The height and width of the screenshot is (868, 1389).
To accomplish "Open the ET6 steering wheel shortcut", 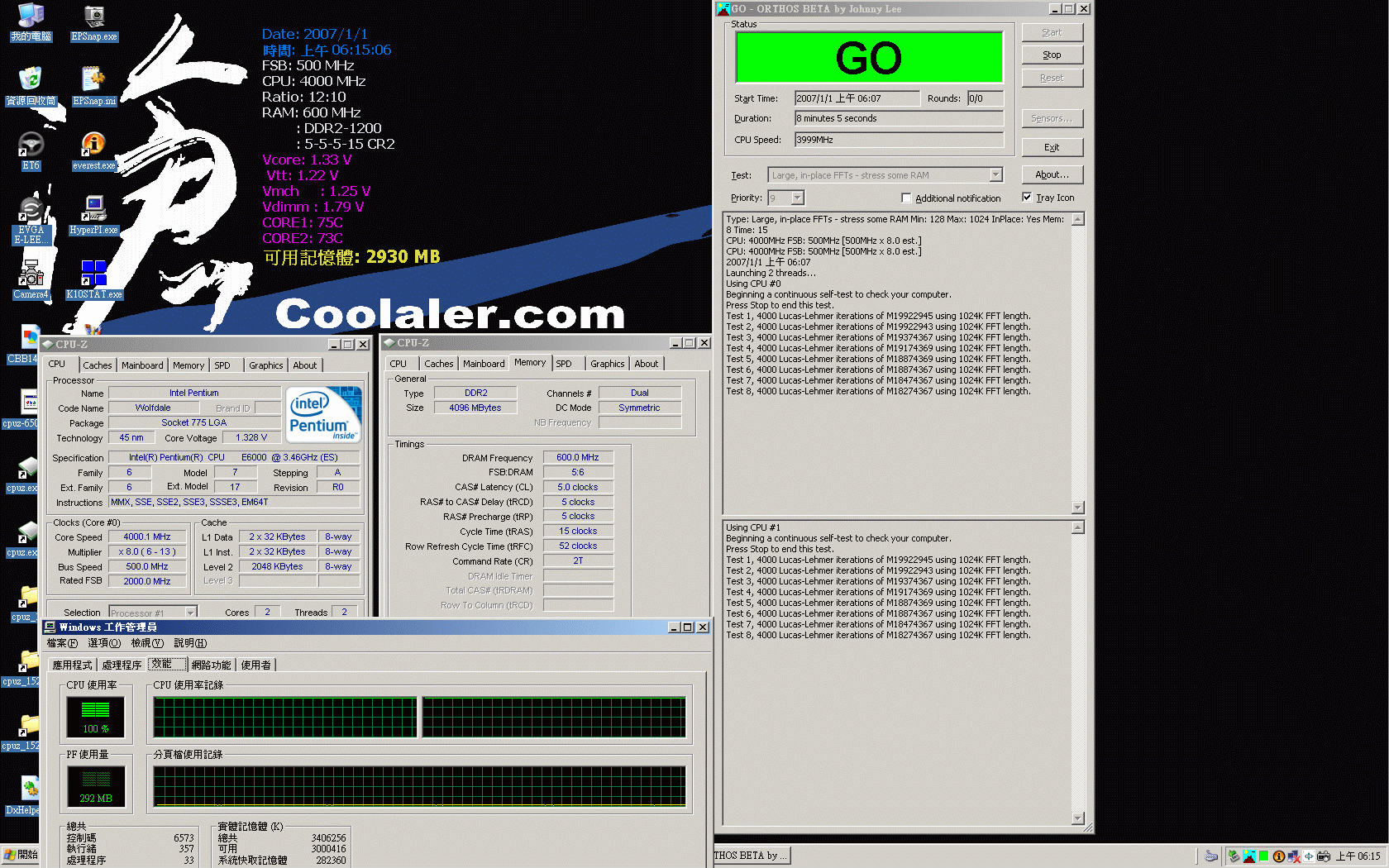I will 31,151.
